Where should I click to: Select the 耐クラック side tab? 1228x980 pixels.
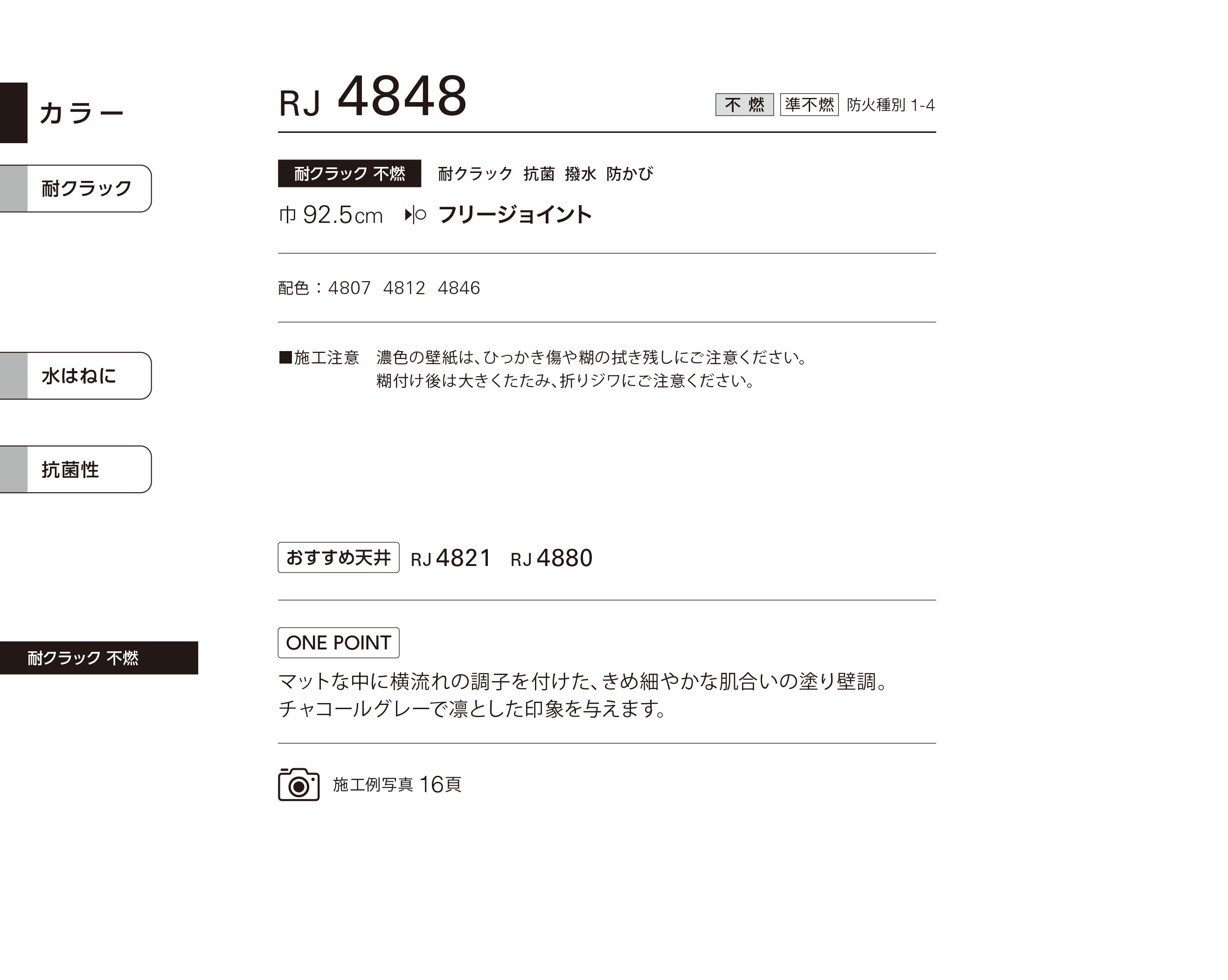(x=76, y=188)
